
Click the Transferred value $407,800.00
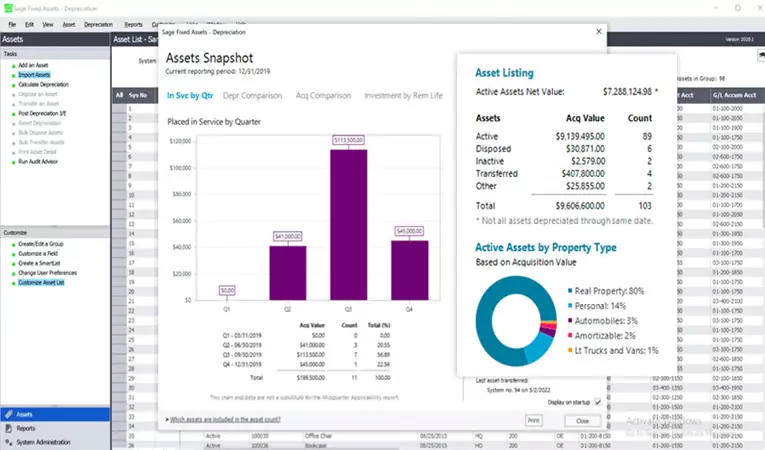click(583, 174)
